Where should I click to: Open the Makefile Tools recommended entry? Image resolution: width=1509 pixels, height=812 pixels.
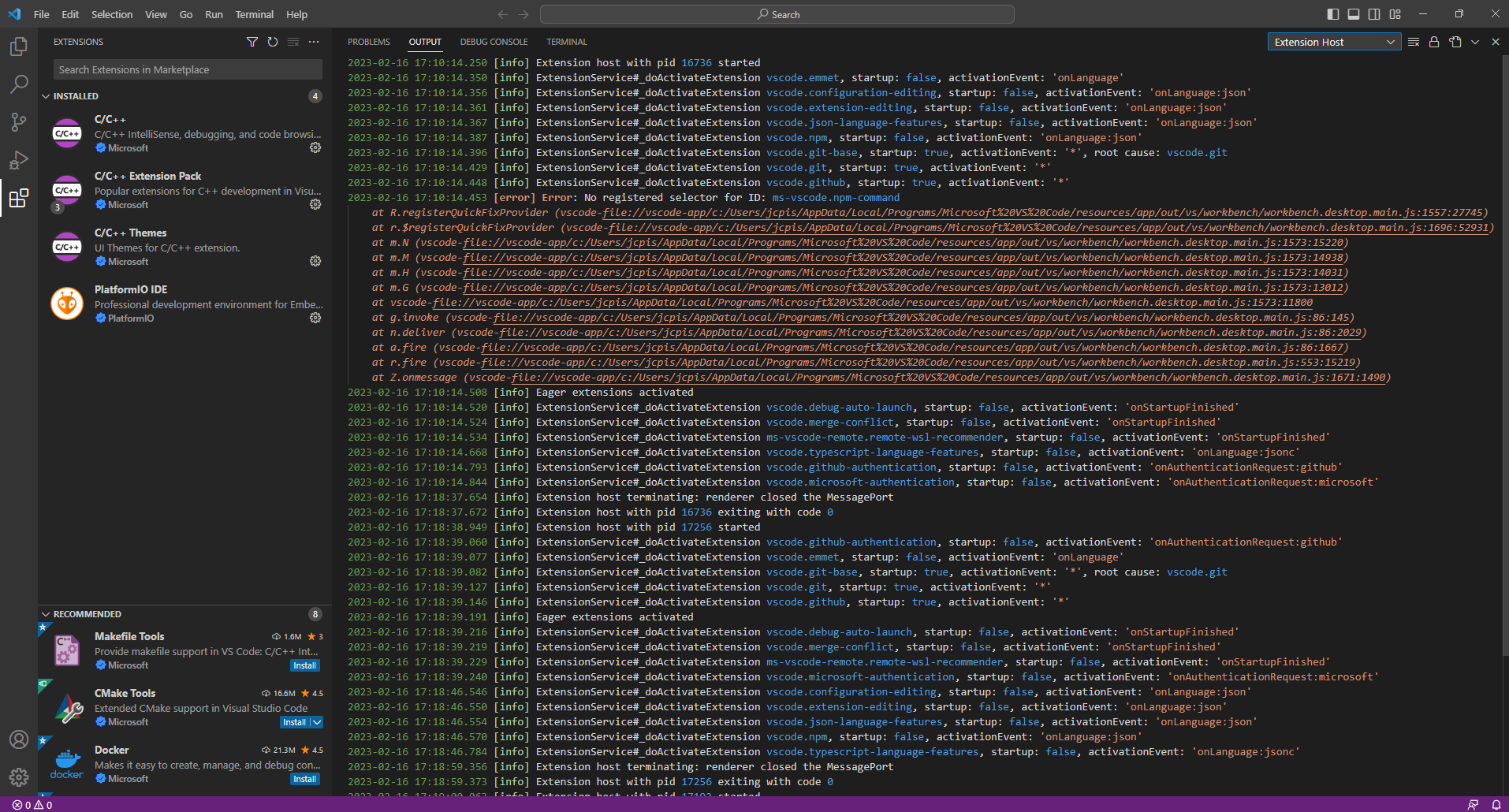(185, 650)
